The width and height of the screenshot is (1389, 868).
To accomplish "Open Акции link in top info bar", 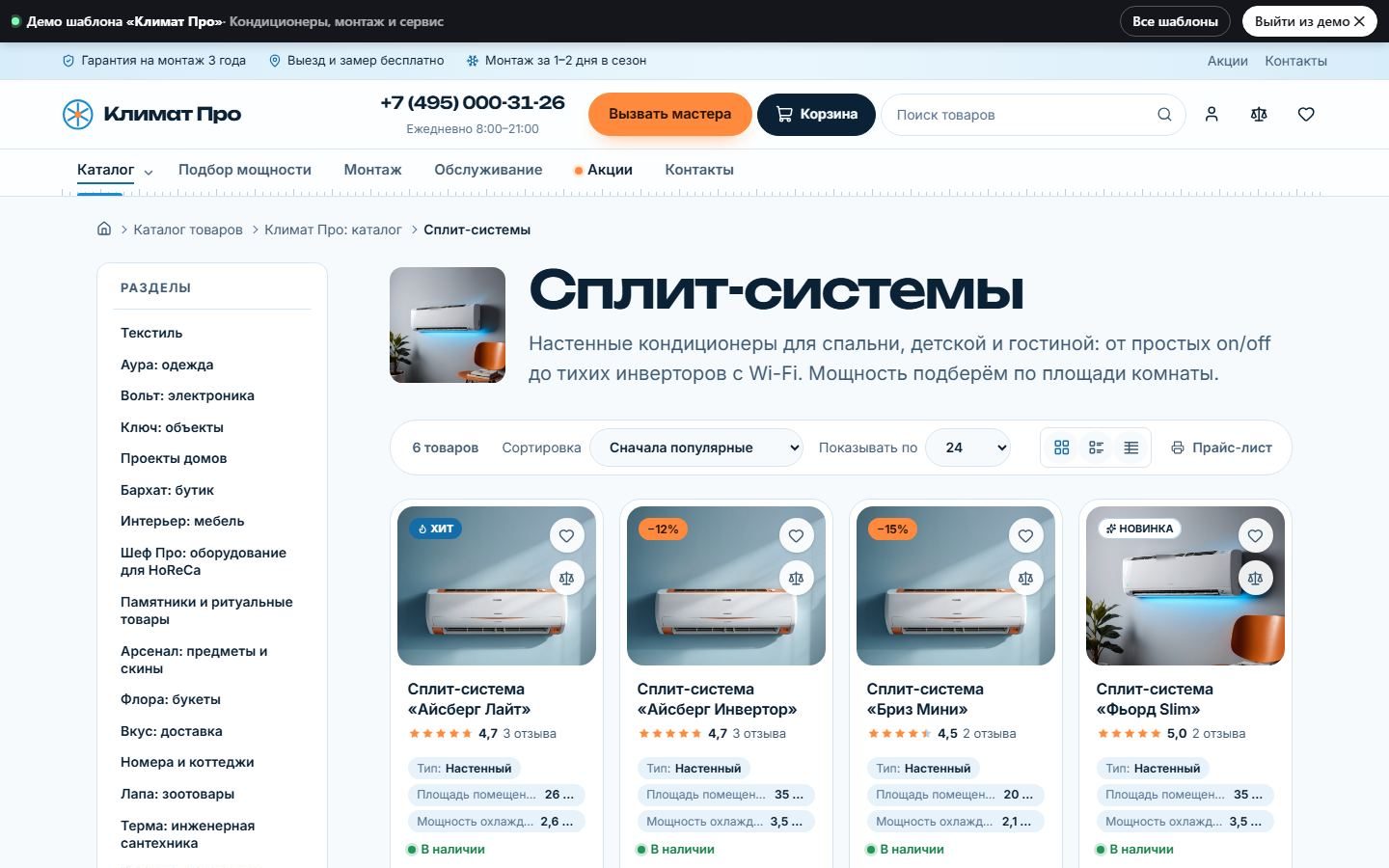I will (x=1228, y=61).
